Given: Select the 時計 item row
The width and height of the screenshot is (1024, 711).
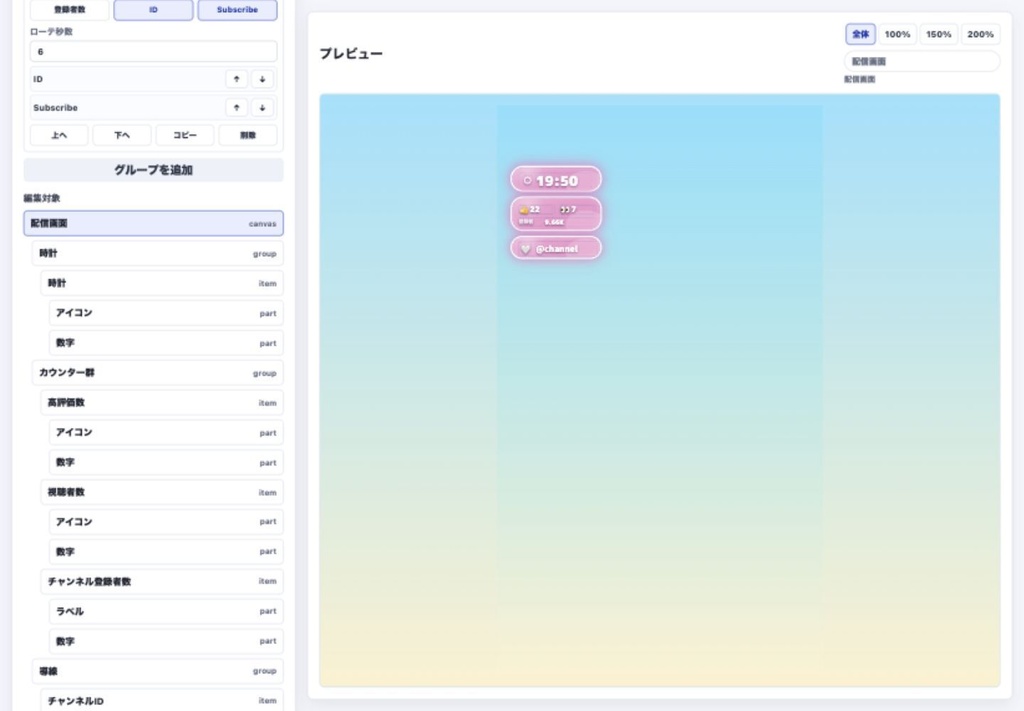Looking at the screenshot, I should (162, 283).
